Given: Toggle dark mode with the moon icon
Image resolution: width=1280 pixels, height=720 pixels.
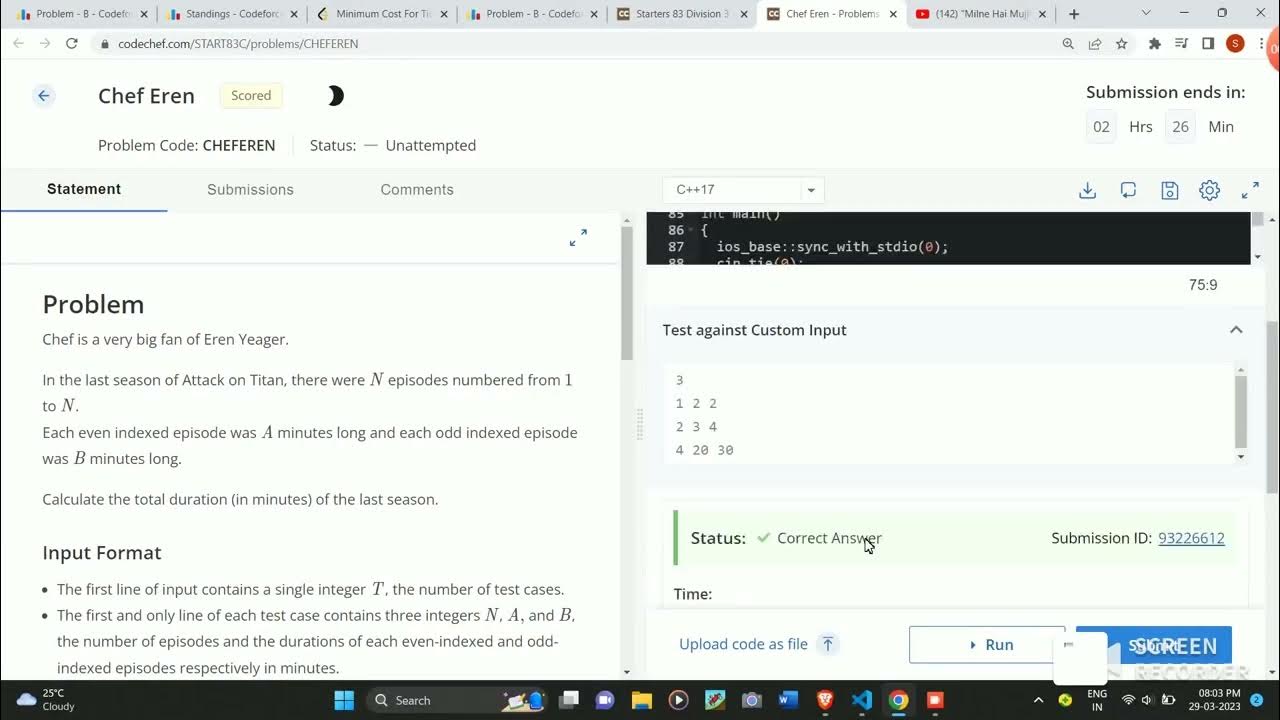Looking at the screenshot, I should tap(335, 96).
